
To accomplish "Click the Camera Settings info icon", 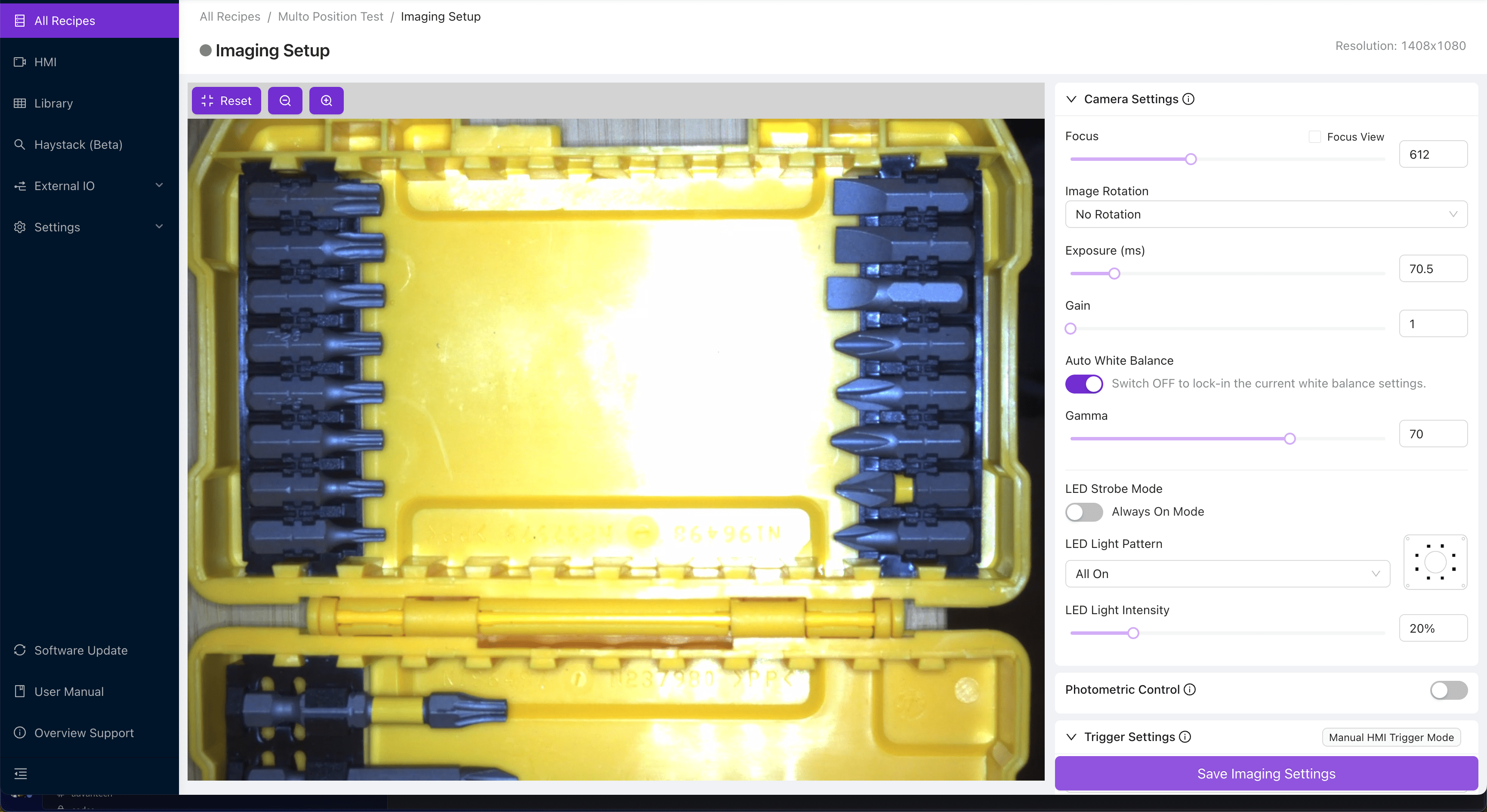I will coord(1188,99).
